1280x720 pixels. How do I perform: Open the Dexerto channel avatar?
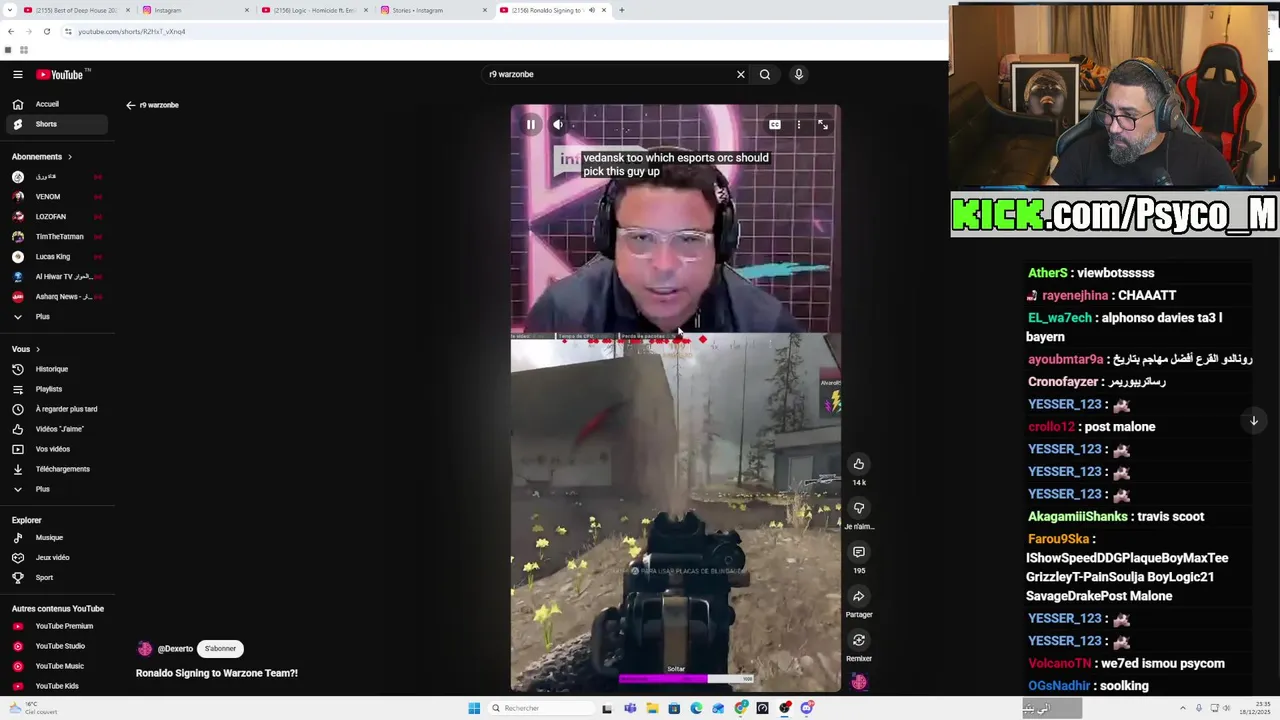point(145,649)
